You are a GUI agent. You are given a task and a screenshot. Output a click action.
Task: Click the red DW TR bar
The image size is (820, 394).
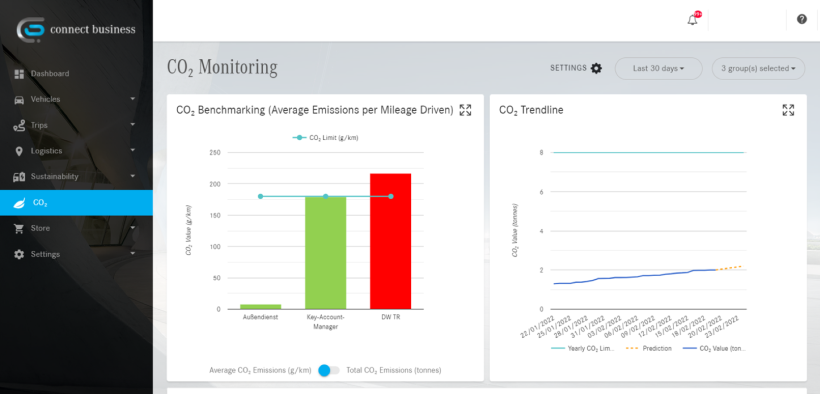click(x=391, y=241)
